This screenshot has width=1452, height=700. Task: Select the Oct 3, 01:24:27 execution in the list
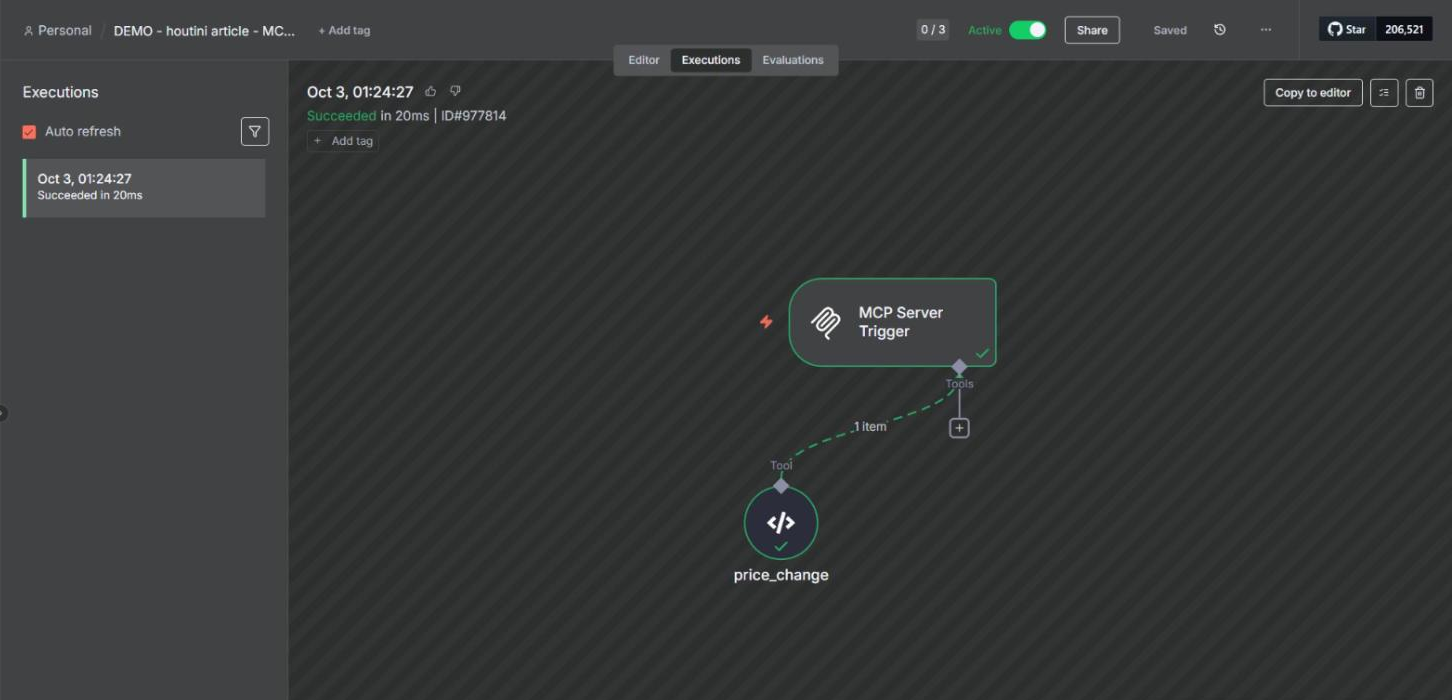(144, 188)
